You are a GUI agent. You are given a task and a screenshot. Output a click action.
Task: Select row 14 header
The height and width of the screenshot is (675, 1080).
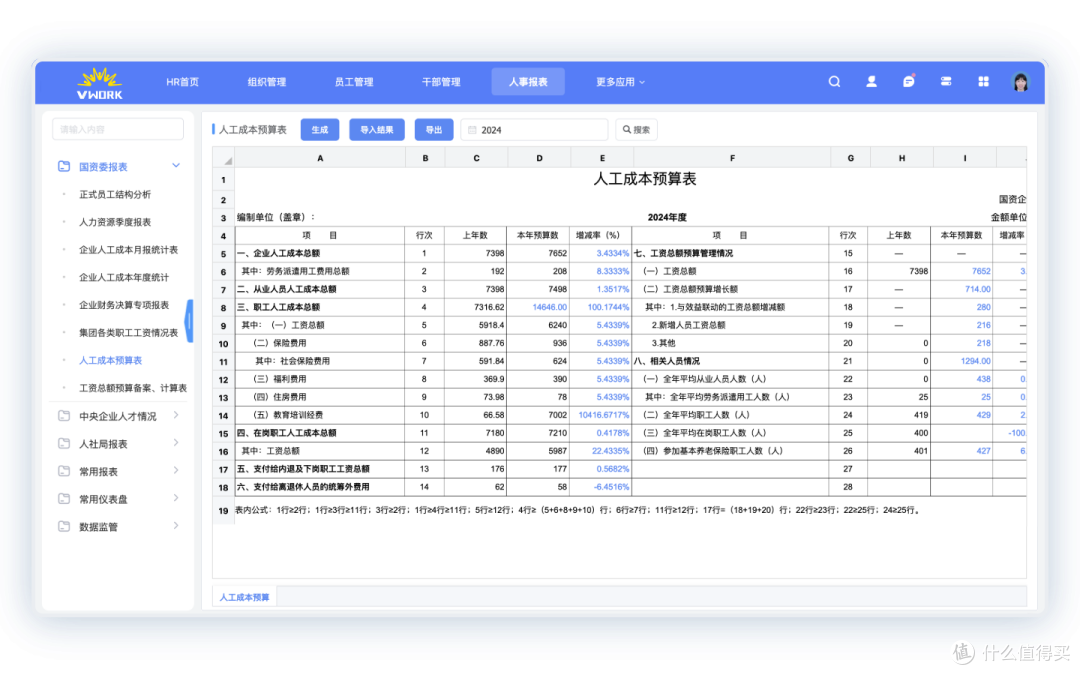(223, 415)
